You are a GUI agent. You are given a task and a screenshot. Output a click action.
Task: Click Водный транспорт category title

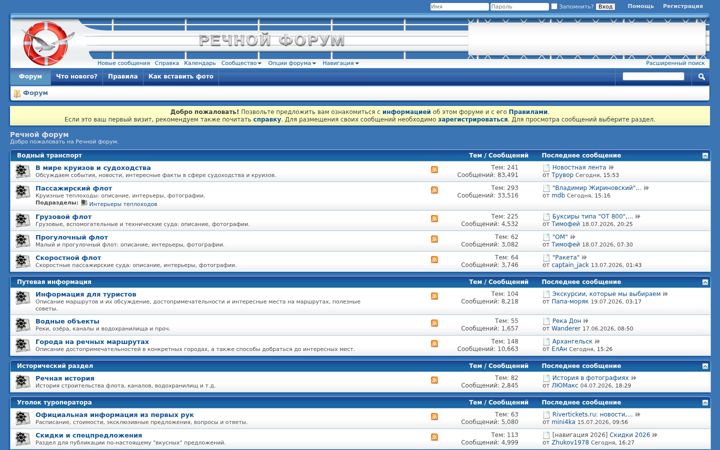coord(49,156)
